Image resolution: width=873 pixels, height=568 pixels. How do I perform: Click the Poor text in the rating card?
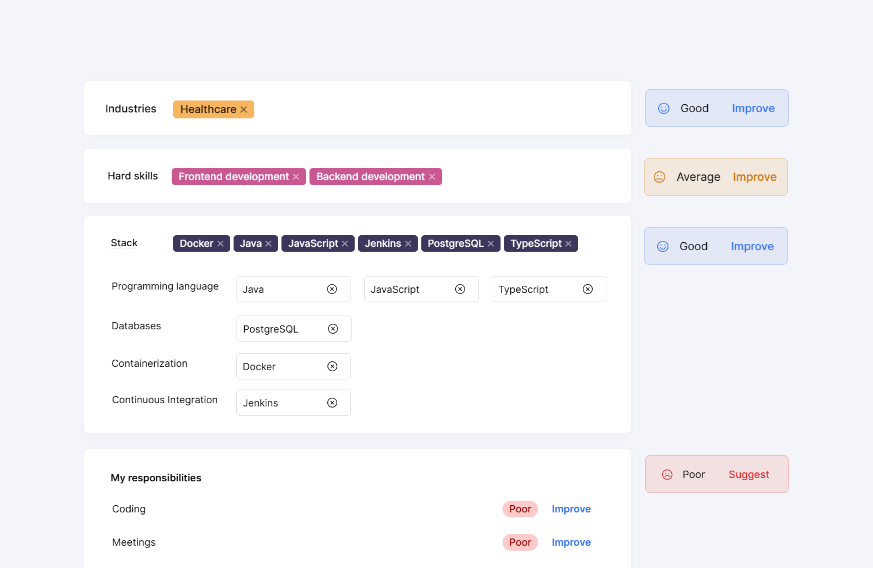694,474
